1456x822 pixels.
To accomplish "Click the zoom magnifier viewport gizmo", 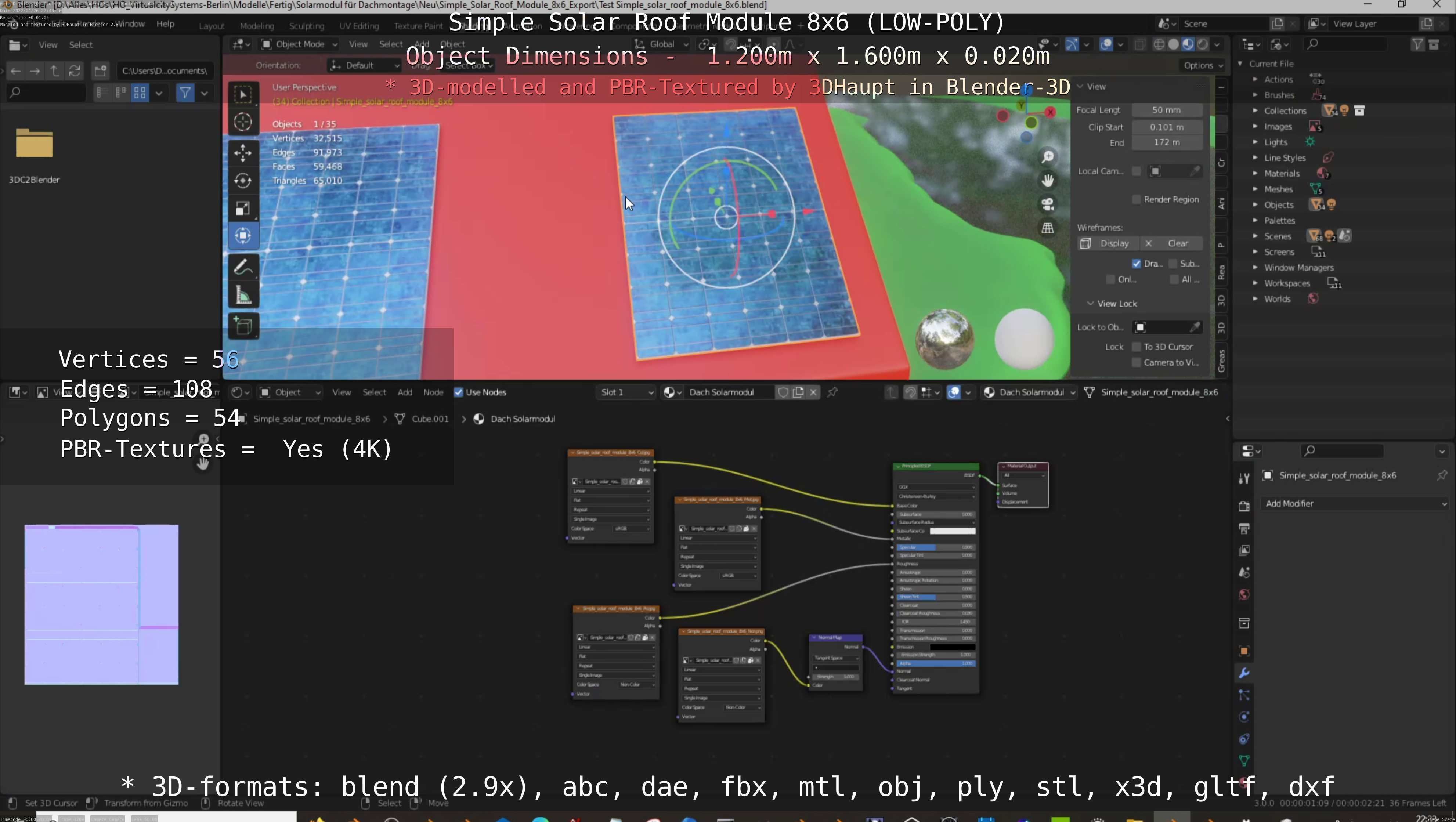I will (1047, 156).
